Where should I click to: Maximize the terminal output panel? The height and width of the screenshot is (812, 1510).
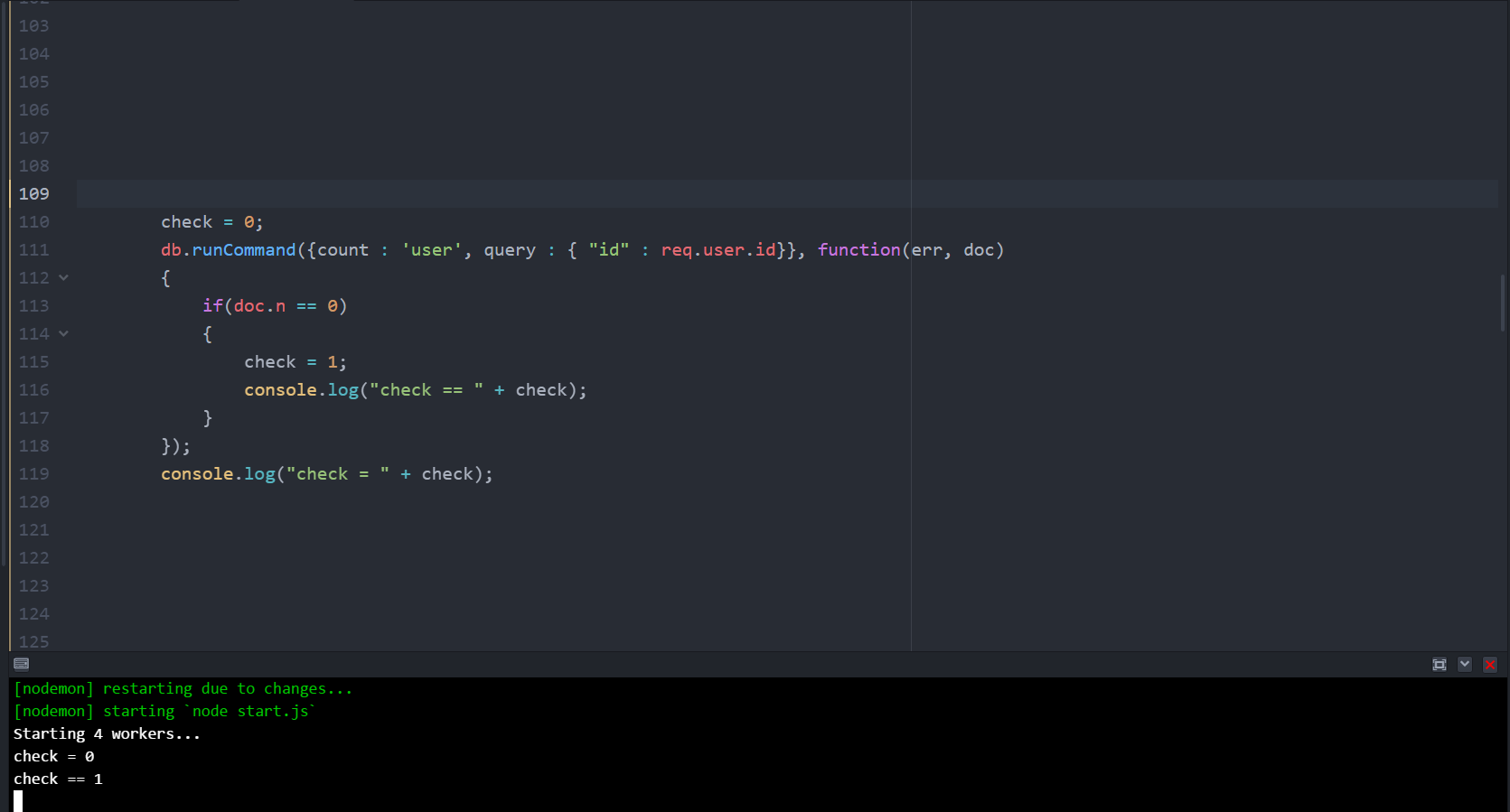click(x=1440, y=665)
